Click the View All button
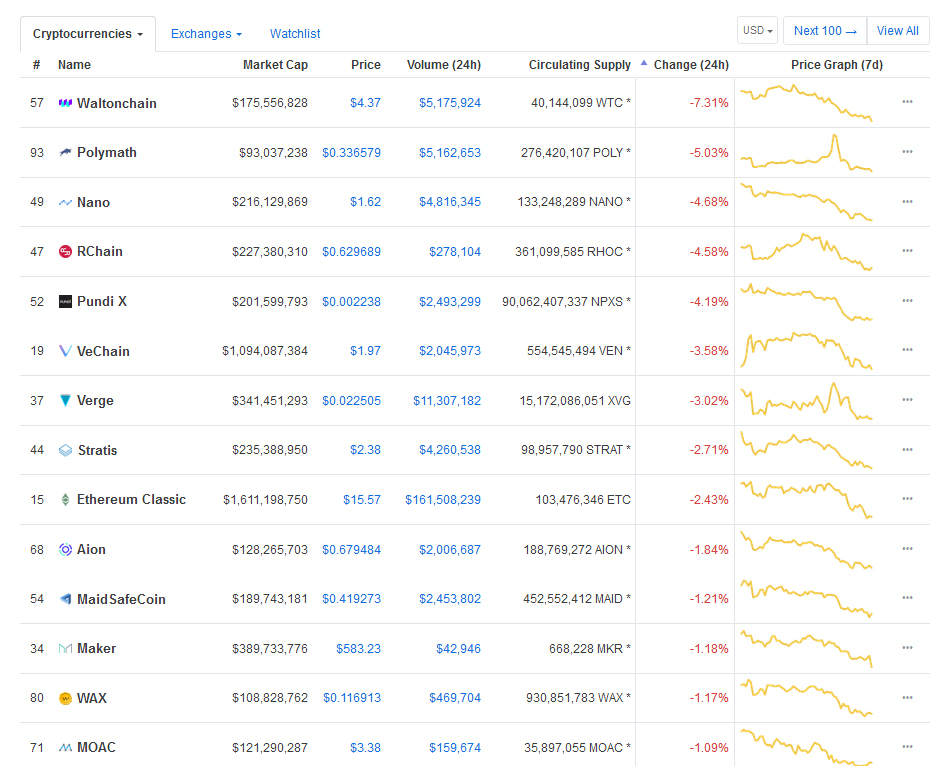Viewport: 946px width, 767px height. tap(898, 31)
